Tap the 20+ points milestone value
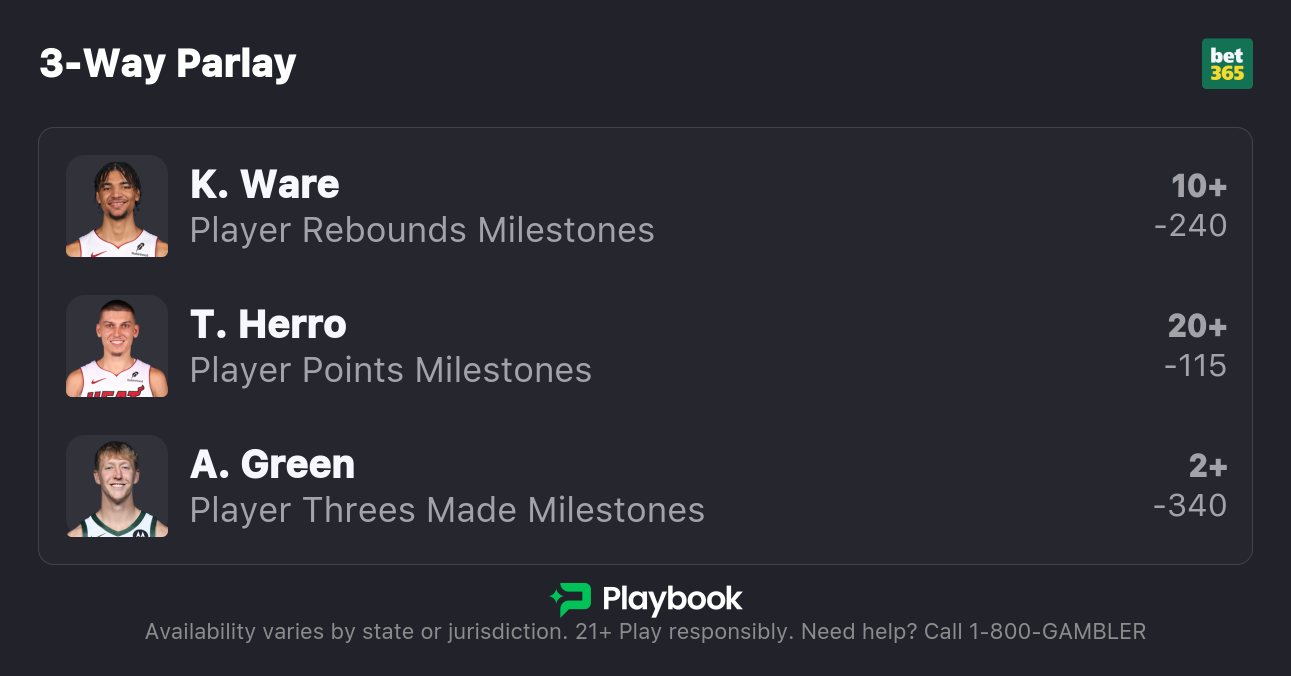Screen dimensions: 1291x676 pyautogui.click(x=1197, y=326)
